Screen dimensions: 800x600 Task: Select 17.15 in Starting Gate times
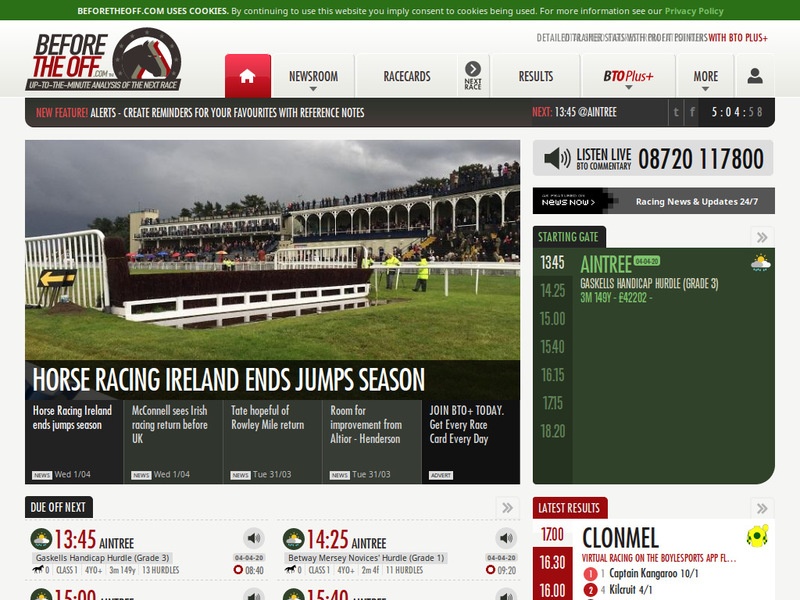tap(553, 403)
